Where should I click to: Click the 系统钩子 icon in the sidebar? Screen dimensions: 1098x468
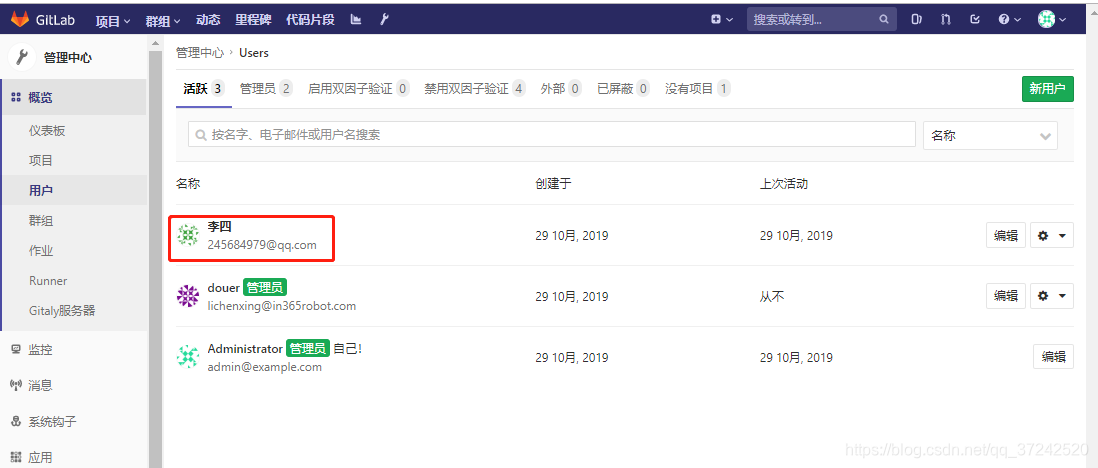click(16, 422)
